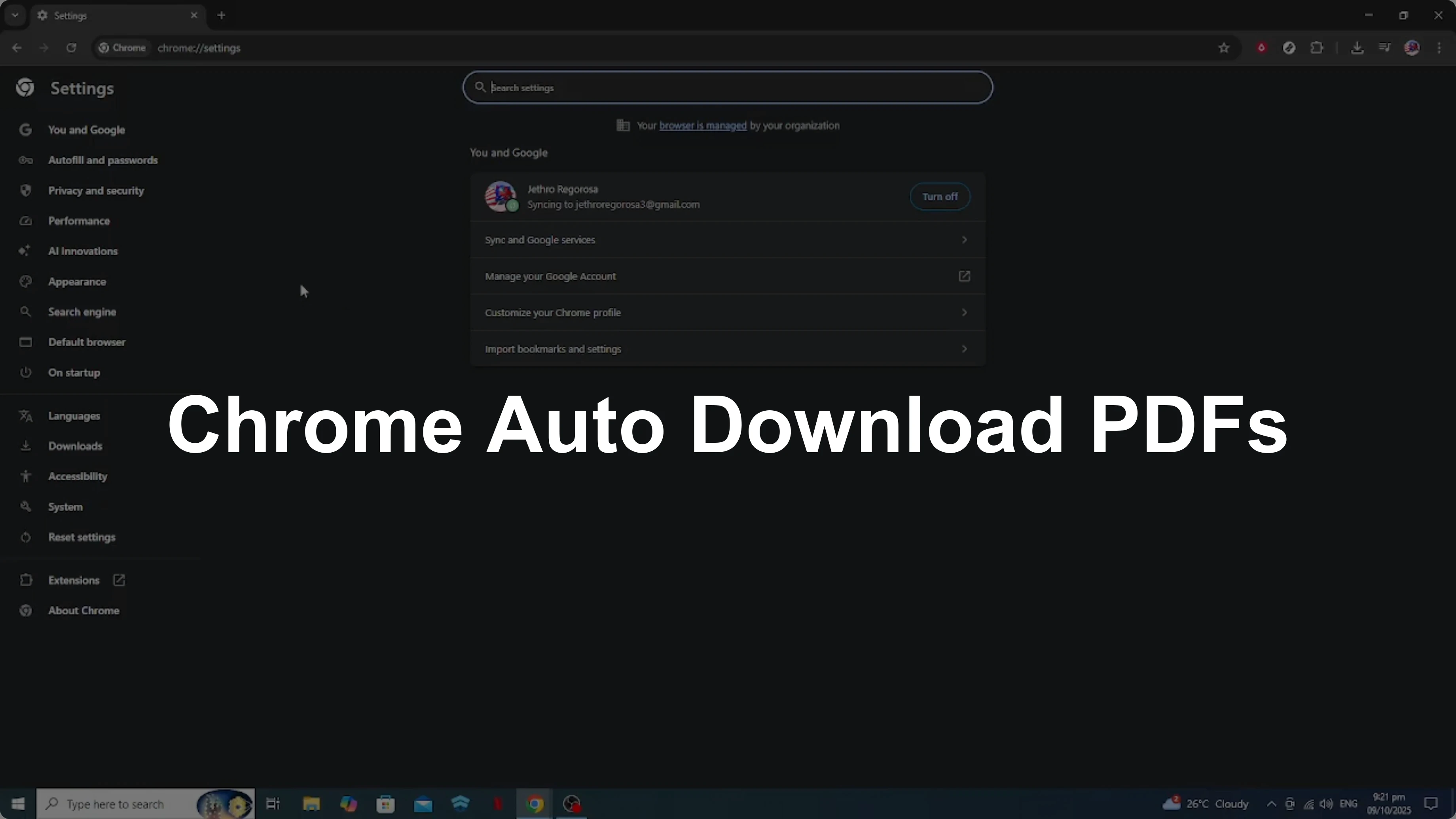Open the browser is managed link

coord(702,125)
